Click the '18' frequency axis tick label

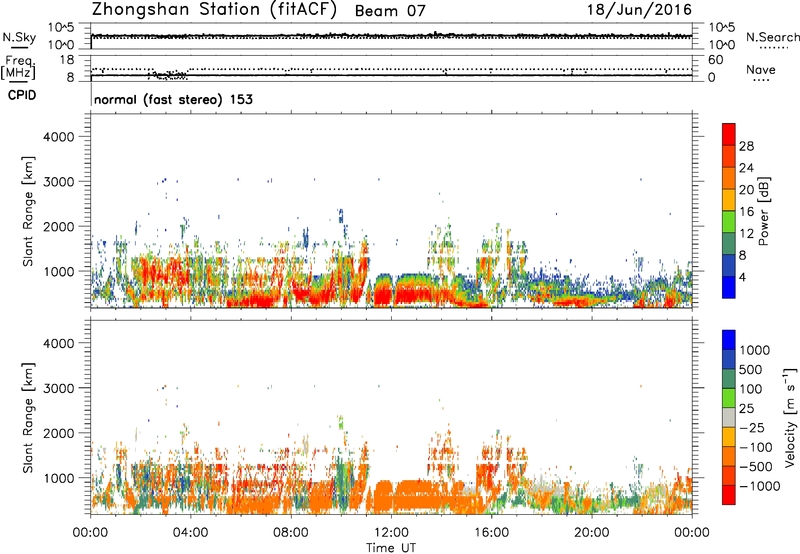coord(67,60)
